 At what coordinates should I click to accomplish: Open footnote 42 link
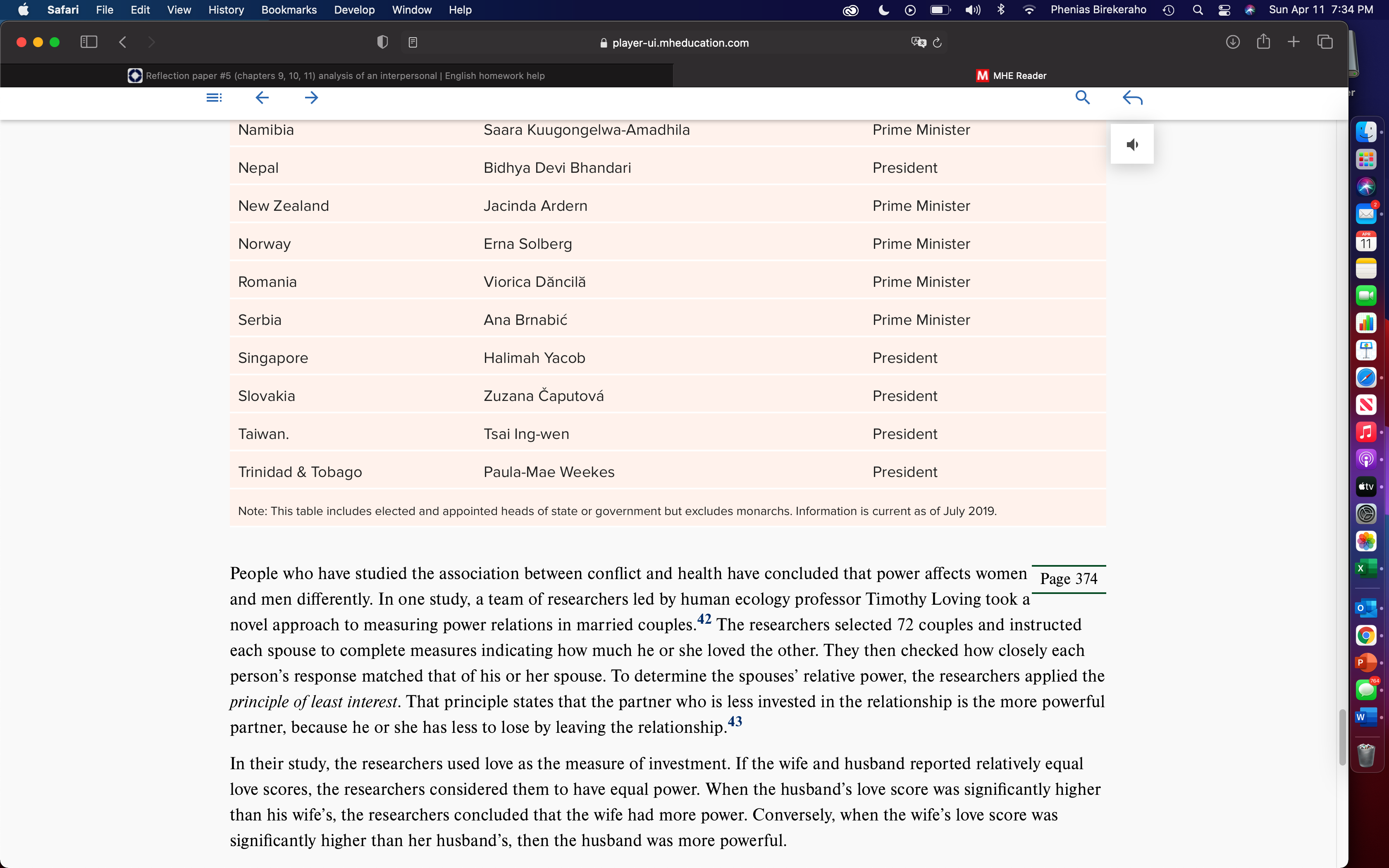tap(704, 620)
